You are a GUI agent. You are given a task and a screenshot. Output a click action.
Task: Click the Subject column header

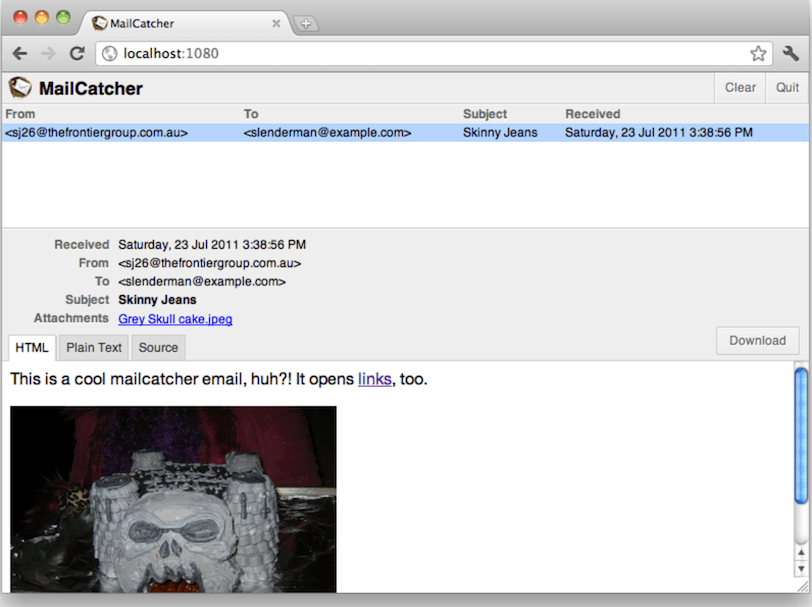(x=485, y=114)
